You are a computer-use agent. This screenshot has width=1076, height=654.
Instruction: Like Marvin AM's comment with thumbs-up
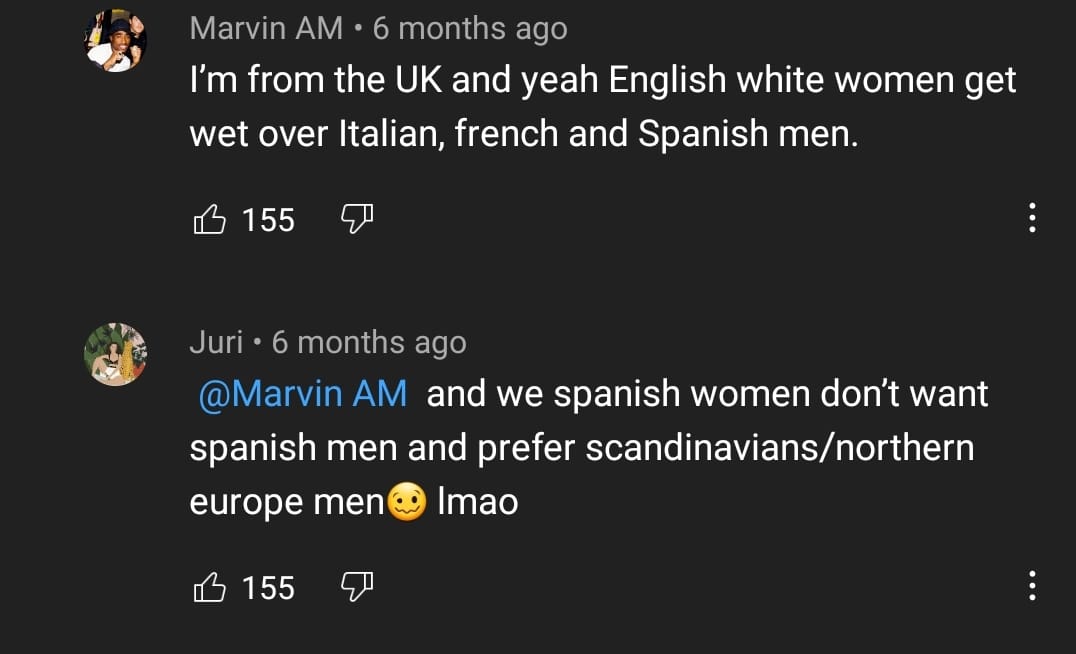[209, 220]
